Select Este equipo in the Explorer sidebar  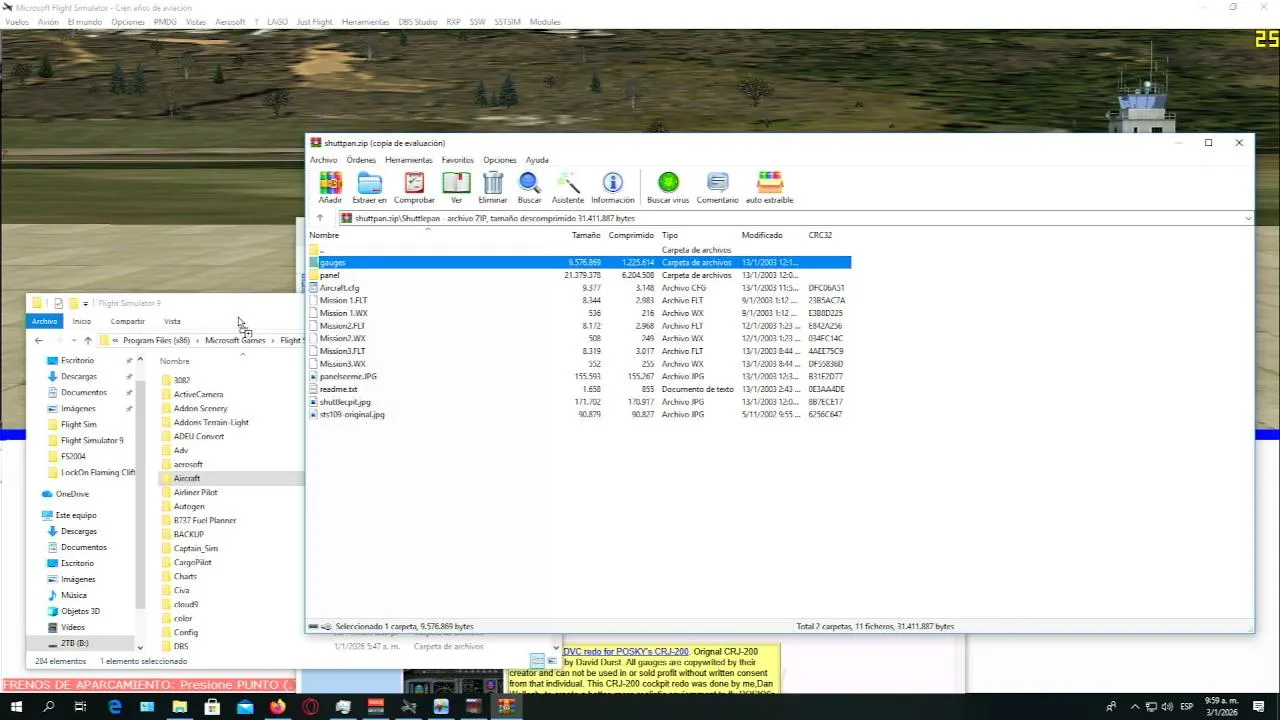(x=76, y=515)
